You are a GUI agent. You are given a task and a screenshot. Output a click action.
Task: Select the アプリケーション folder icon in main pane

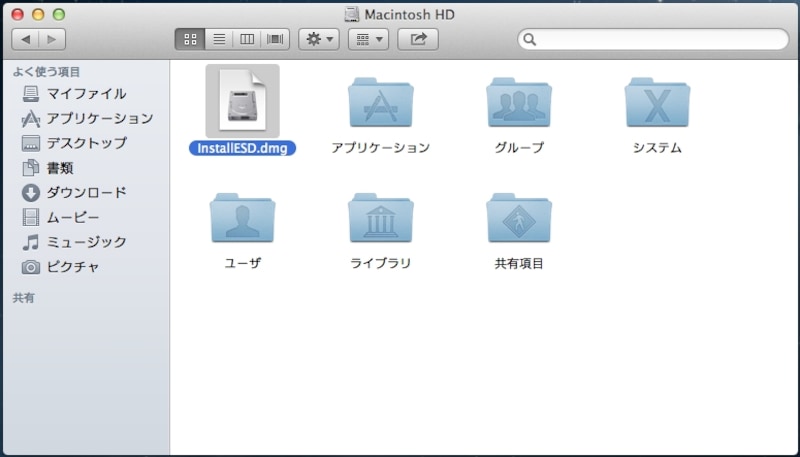coord(381,103)
